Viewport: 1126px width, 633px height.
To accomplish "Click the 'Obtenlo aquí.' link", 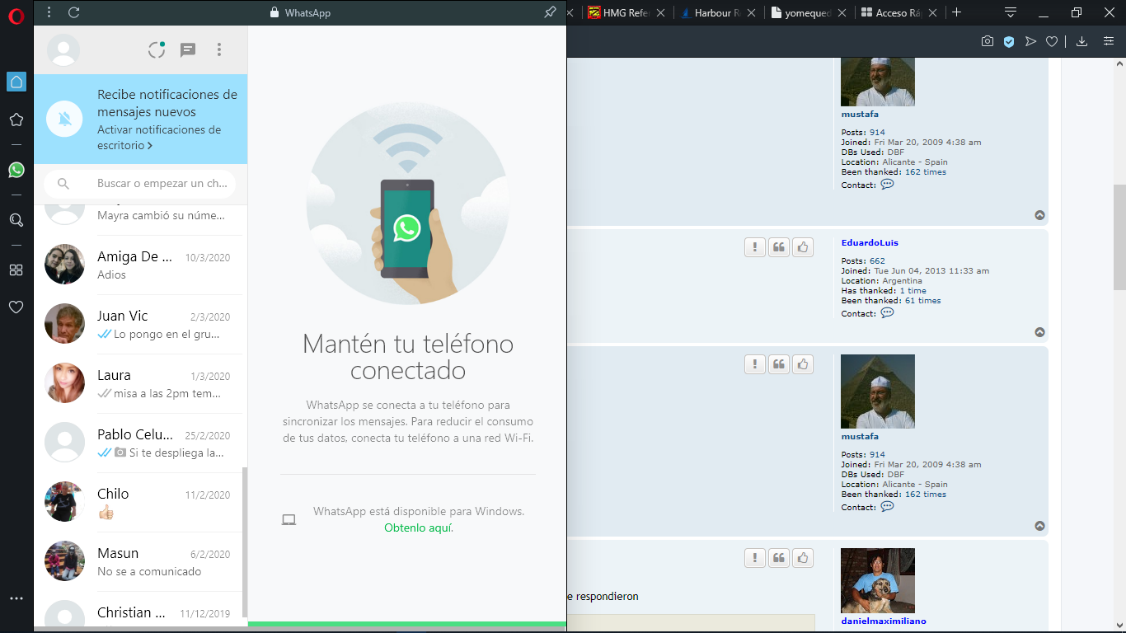I will tap(419, 528).
